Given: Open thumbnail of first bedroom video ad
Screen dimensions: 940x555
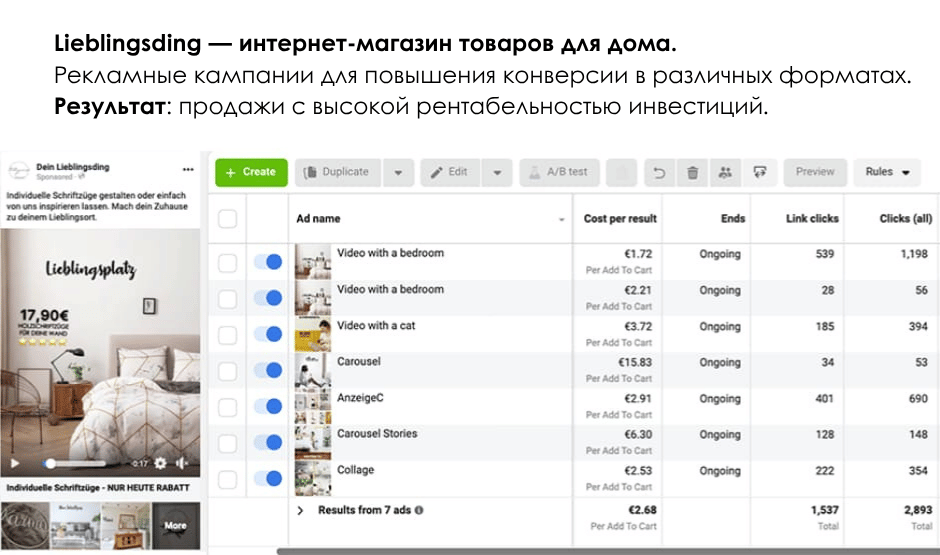Looking at the screenshot, I should point(312,261).
